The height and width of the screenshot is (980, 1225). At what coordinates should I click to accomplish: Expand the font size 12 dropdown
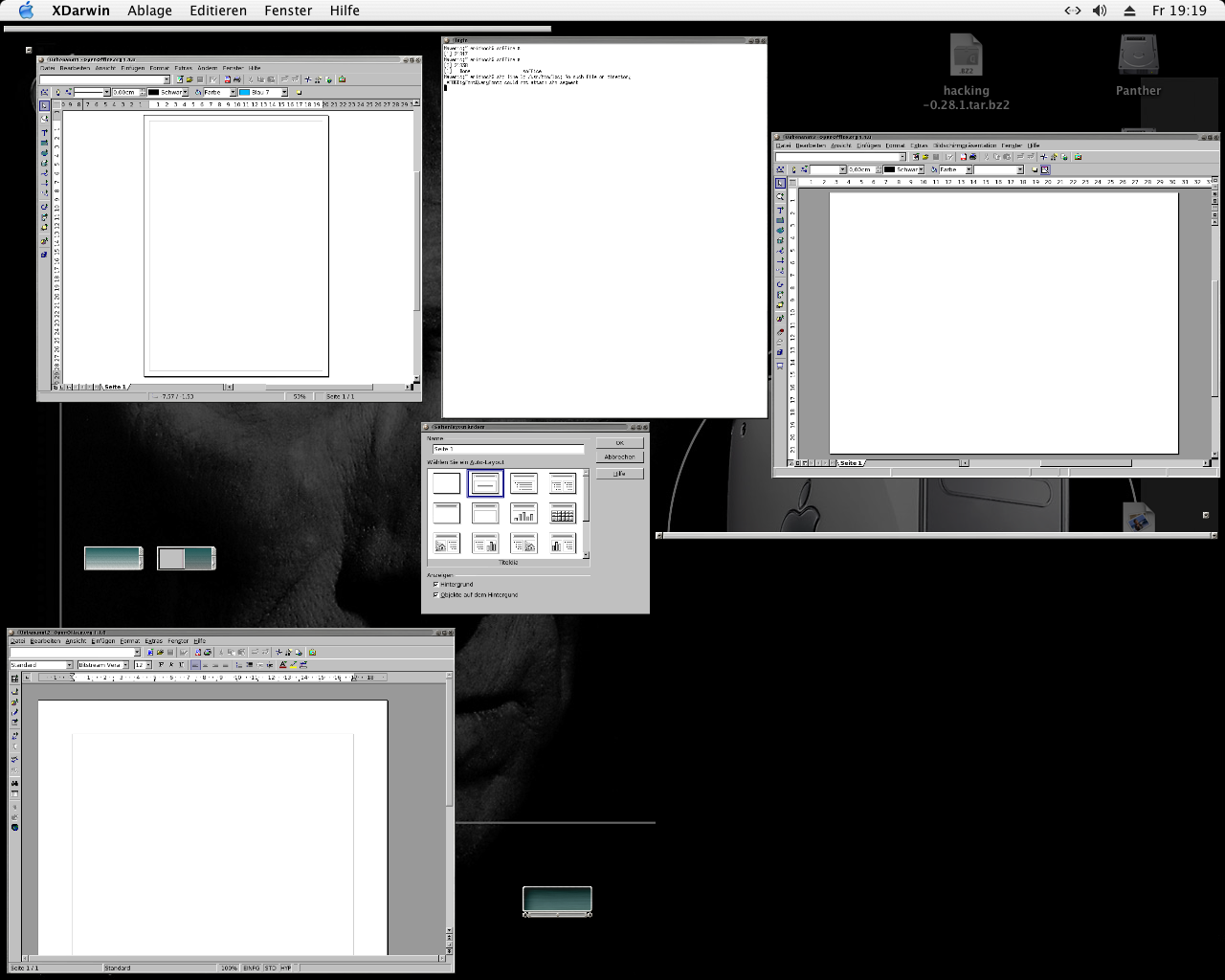[x=148, y=665]
